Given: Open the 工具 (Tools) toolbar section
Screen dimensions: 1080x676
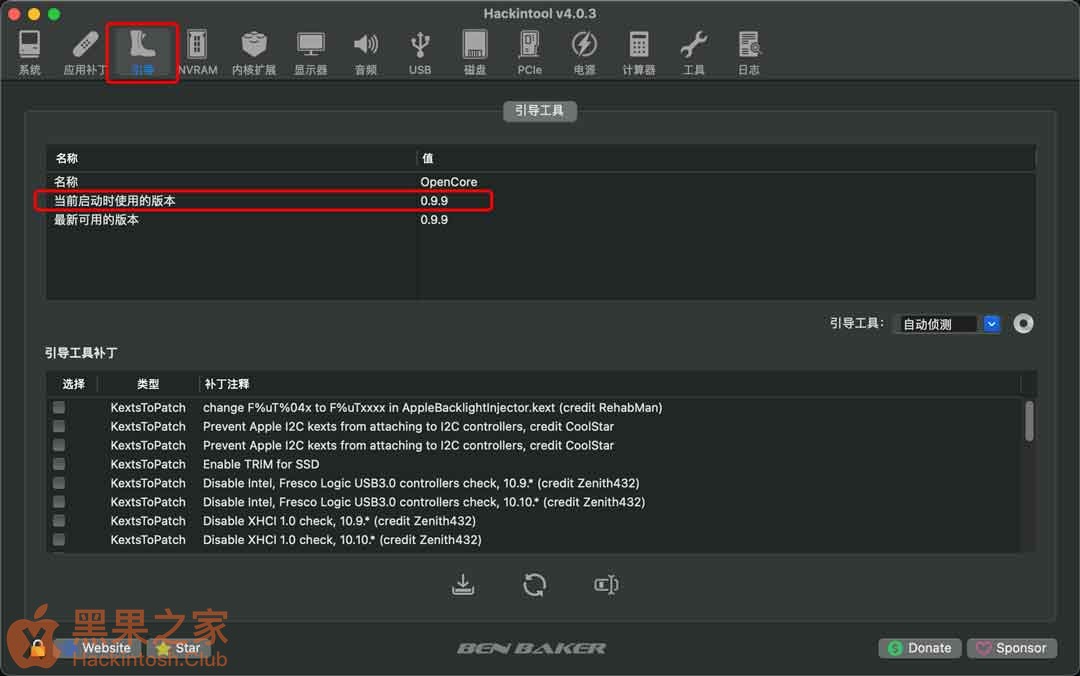Looking at the screenshot, I should point(694,52).
